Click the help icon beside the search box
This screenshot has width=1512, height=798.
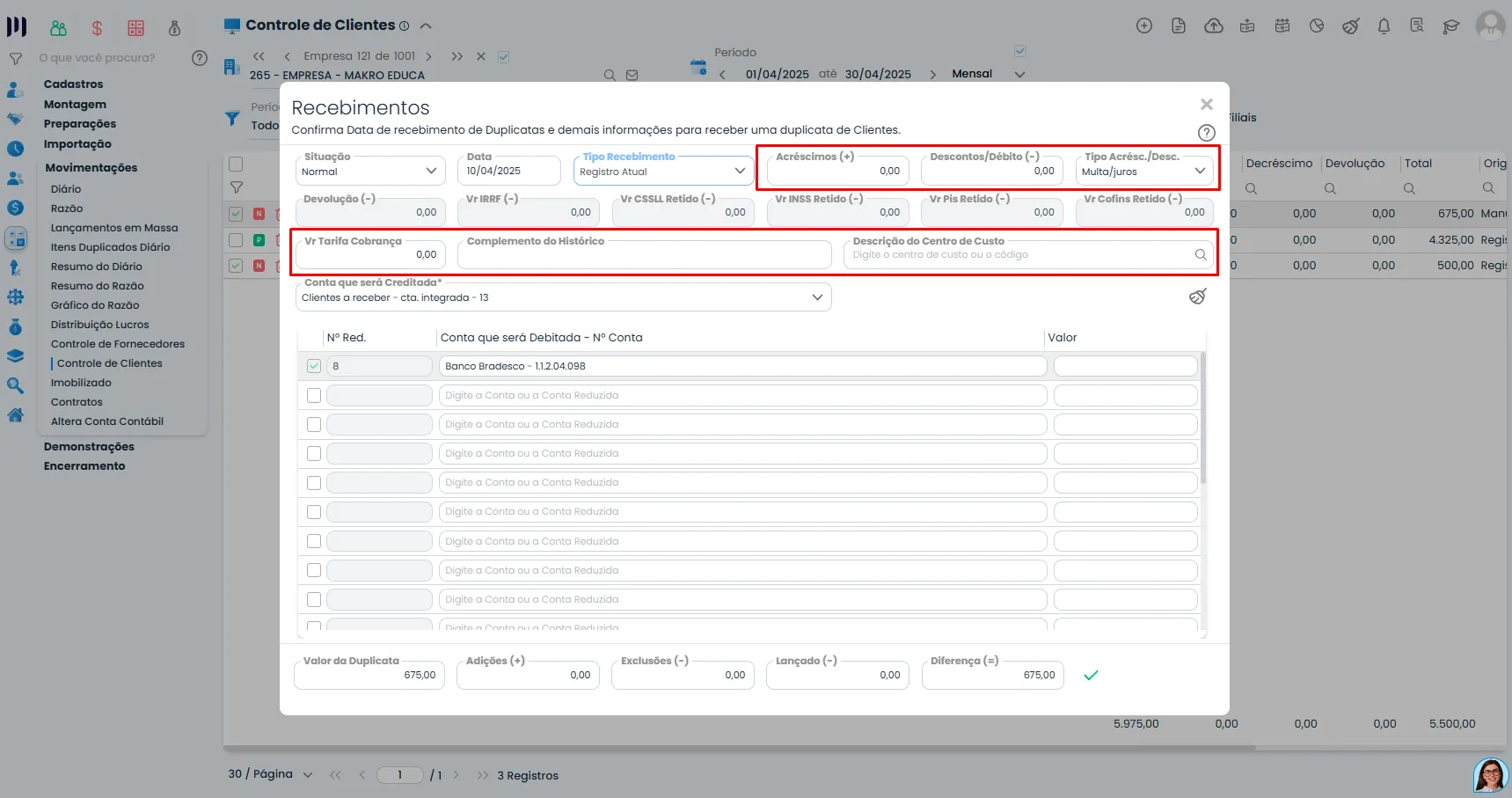pos(200,58)
